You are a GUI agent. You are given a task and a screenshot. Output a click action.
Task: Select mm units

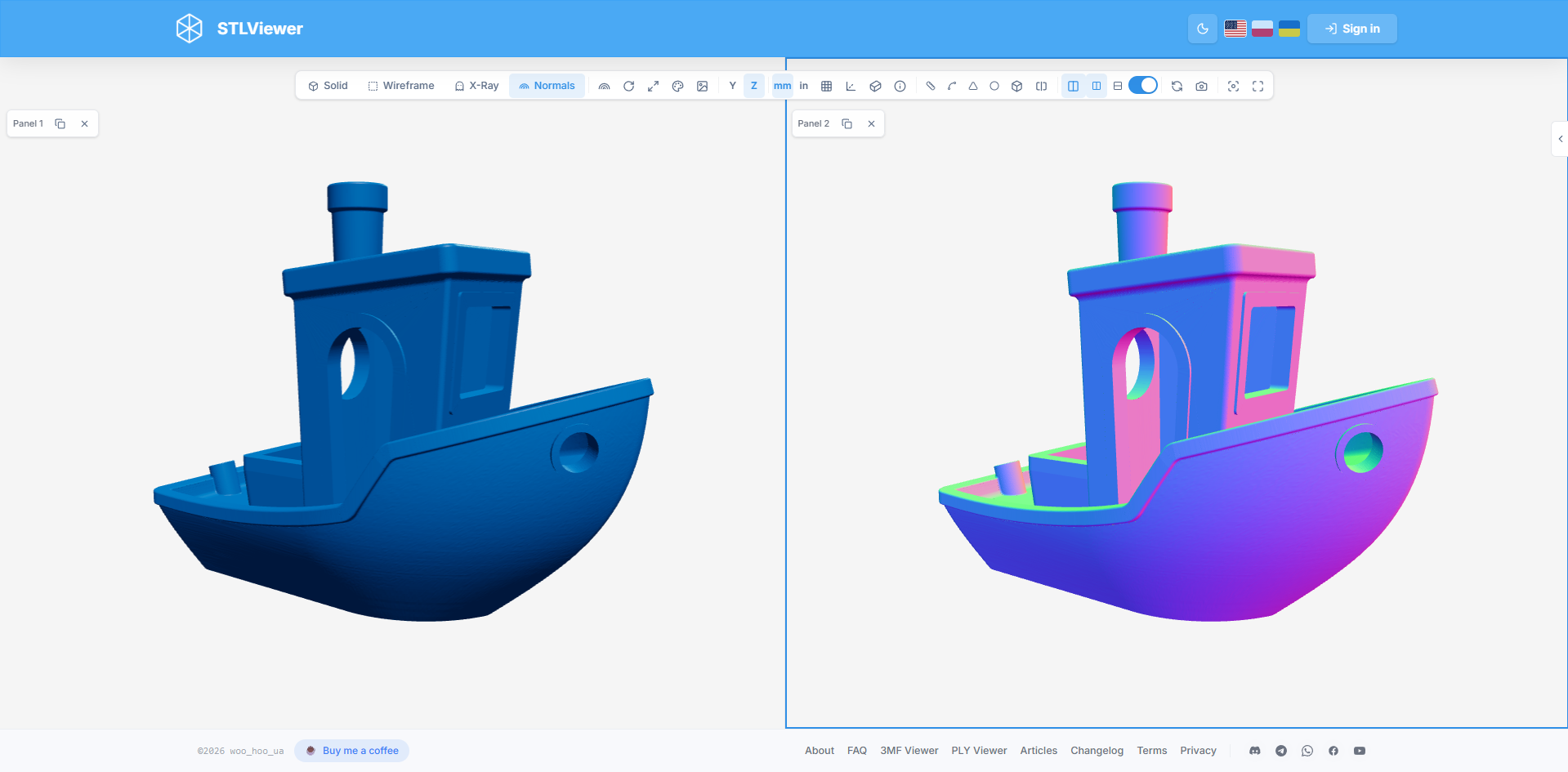(x=783, y=86)
